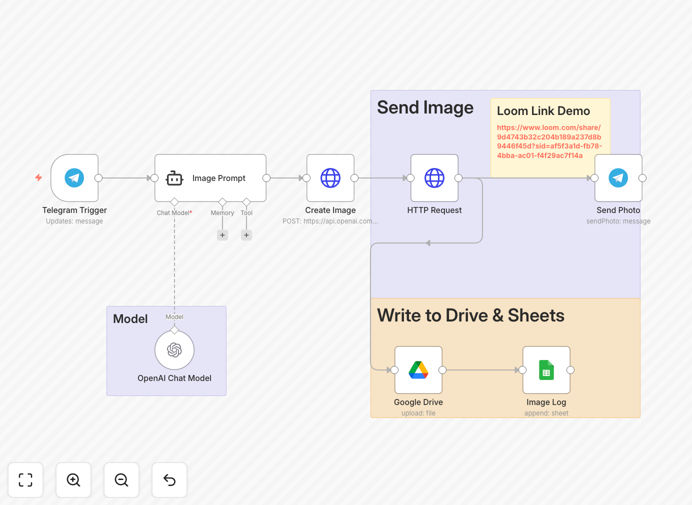Click the Google Drive output connector
This screenshot has width=692, height=505.
tap(442, 370)
